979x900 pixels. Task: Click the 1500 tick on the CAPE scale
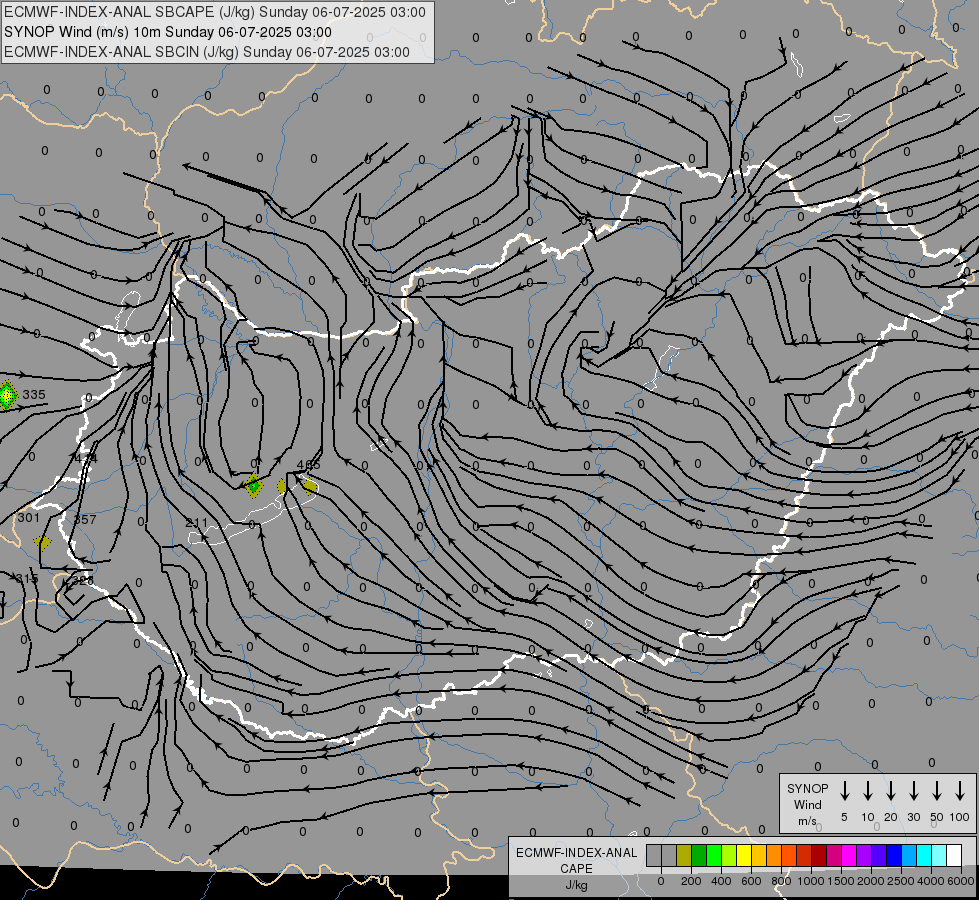[x=841, y=881]
